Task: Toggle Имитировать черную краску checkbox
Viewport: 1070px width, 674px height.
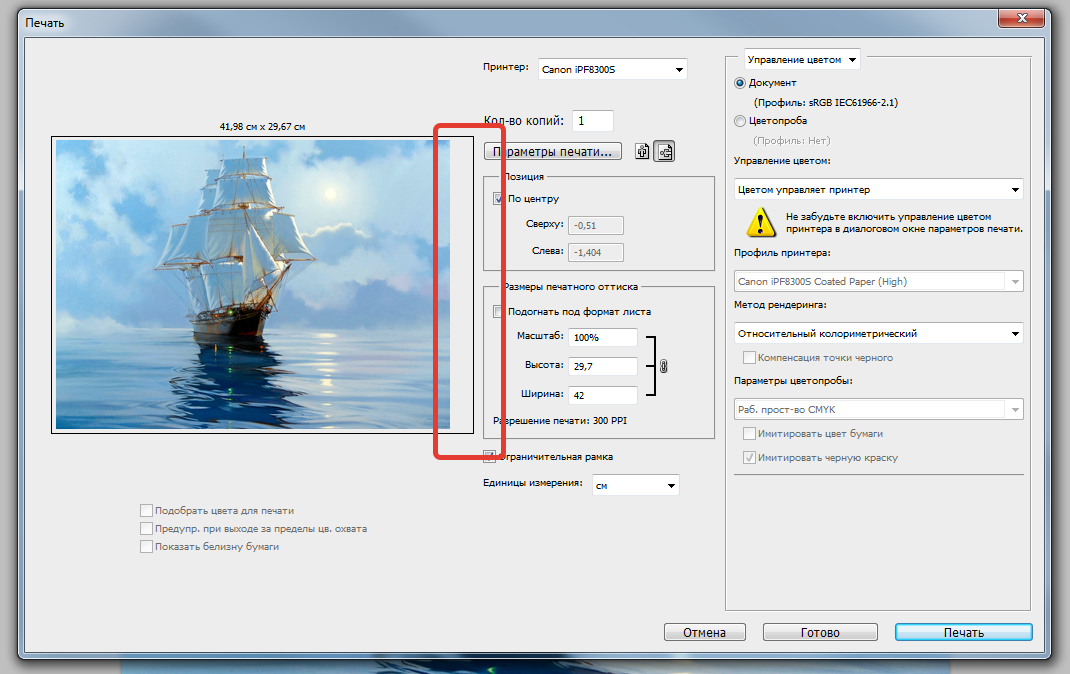Action: point(749,458)
